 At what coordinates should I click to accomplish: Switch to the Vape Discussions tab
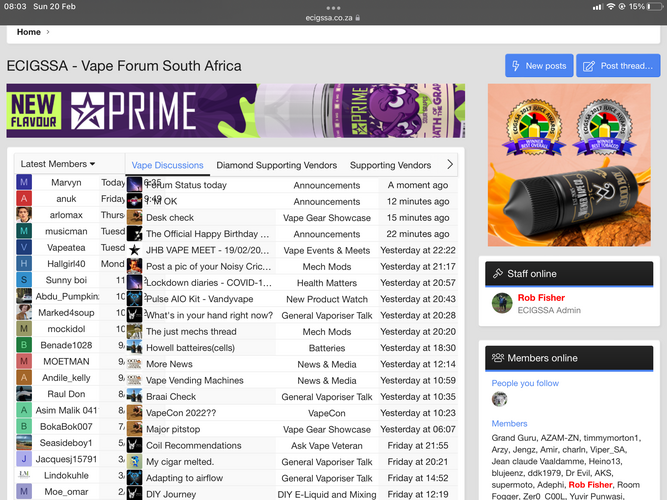pyautogui.click(x=167, y=165)
